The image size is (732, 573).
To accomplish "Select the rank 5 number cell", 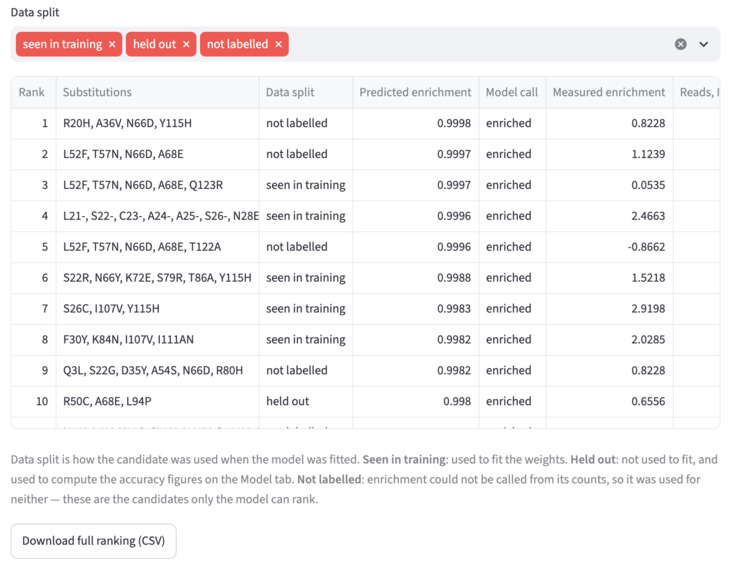I will point(34,247).
